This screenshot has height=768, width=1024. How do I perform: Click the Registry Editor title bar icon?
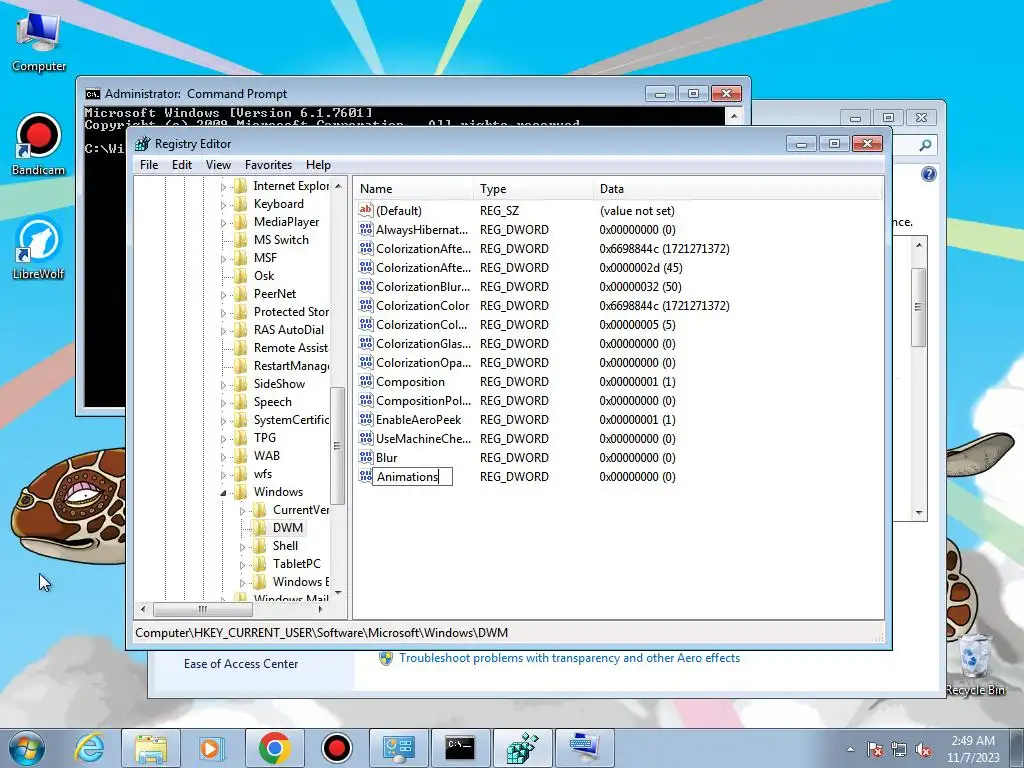pos(142,144)
